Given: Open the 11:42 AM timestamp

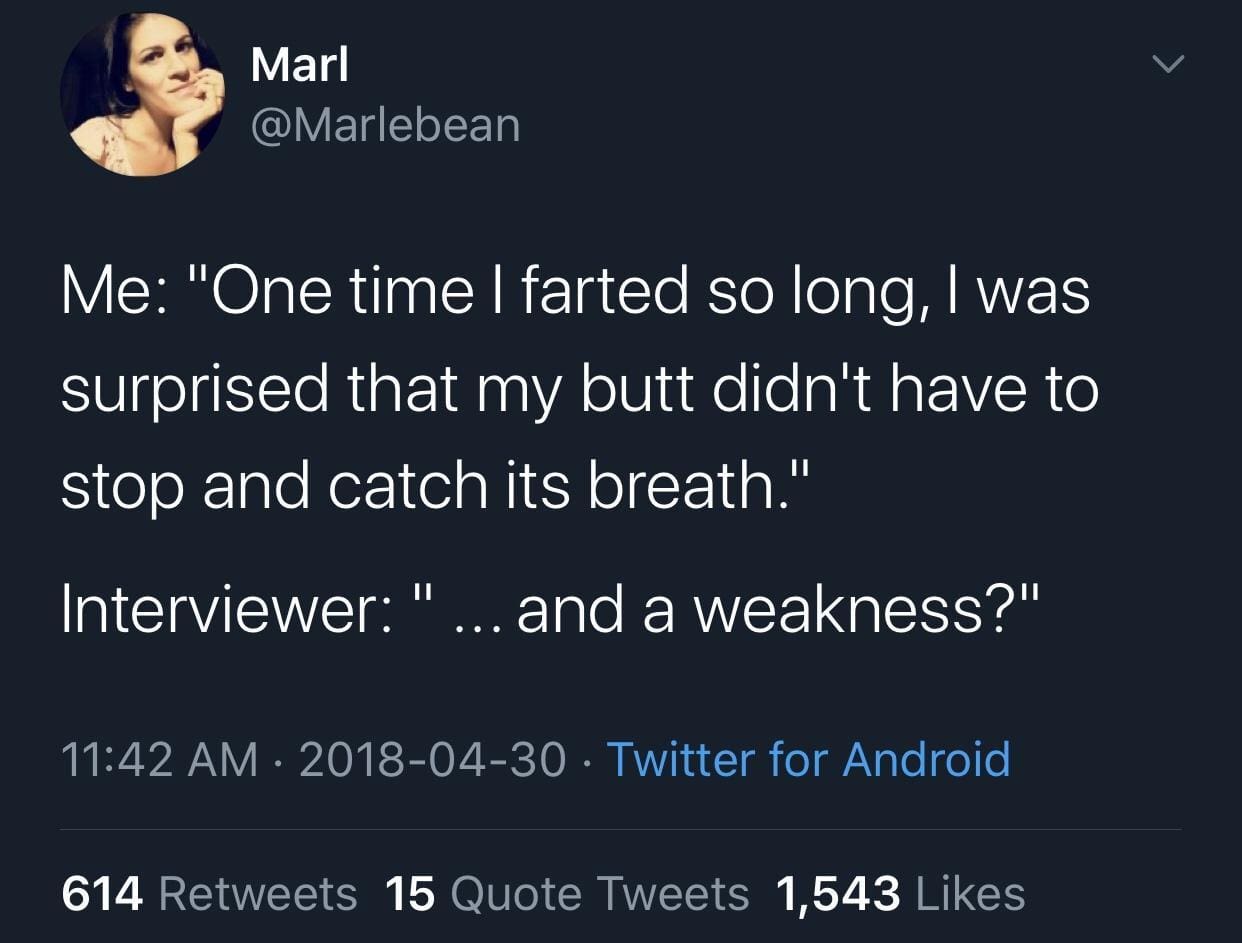Looking at the screenshot, I should pyautogui.click(x=160, y=761).
